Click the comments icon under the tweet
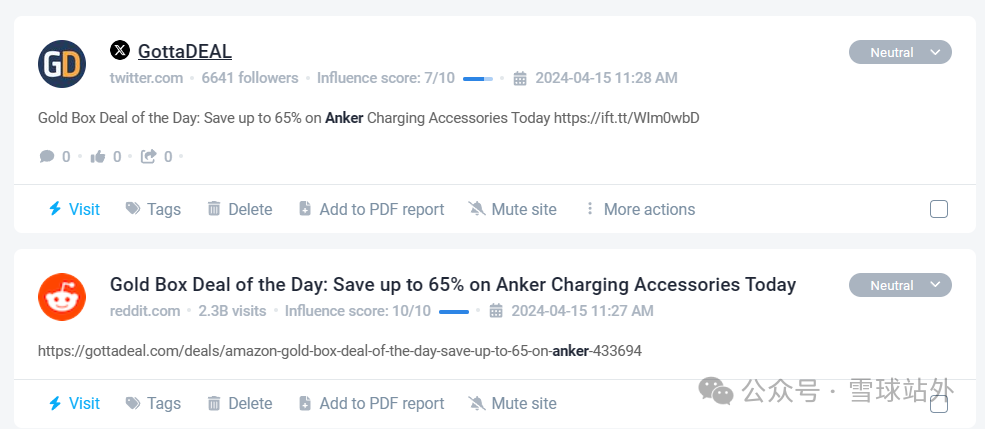985x429 pixels. click(47, 156)
